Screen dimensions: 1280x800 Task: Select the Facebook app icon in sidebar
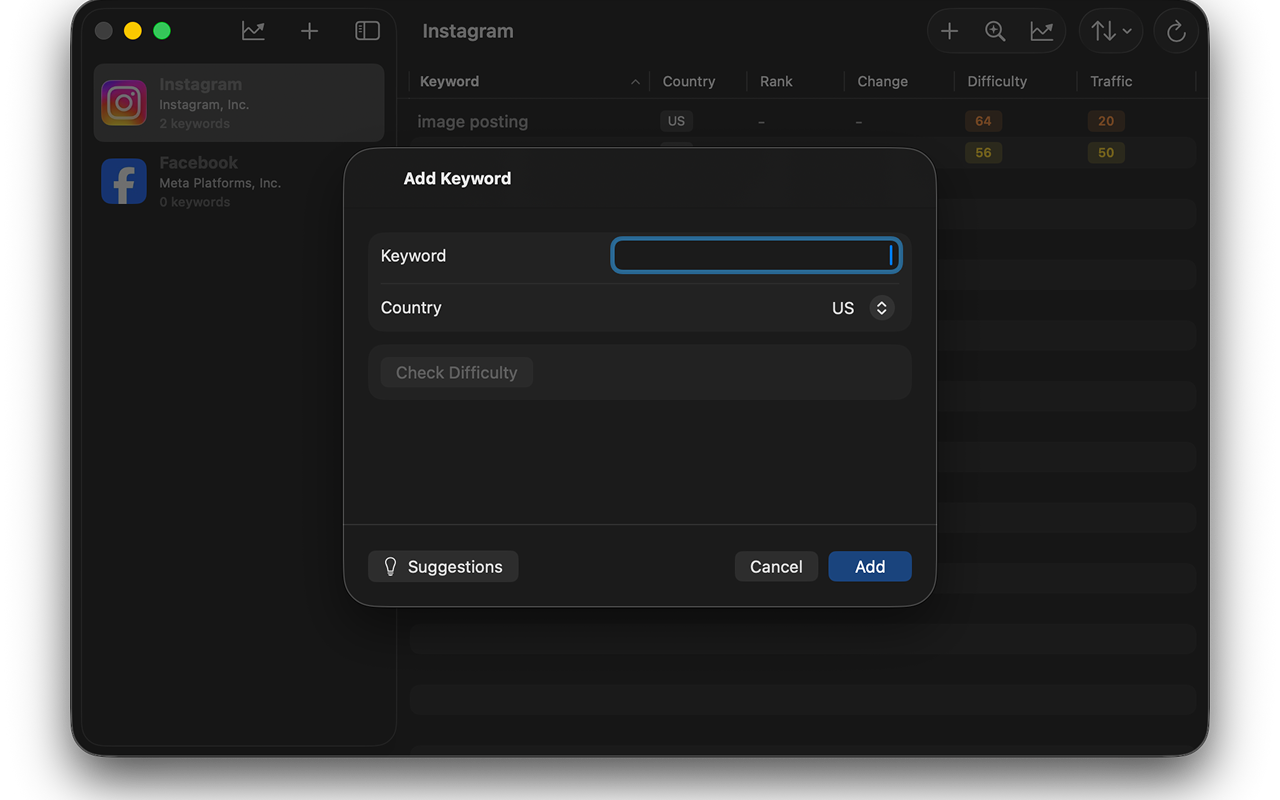124,182
